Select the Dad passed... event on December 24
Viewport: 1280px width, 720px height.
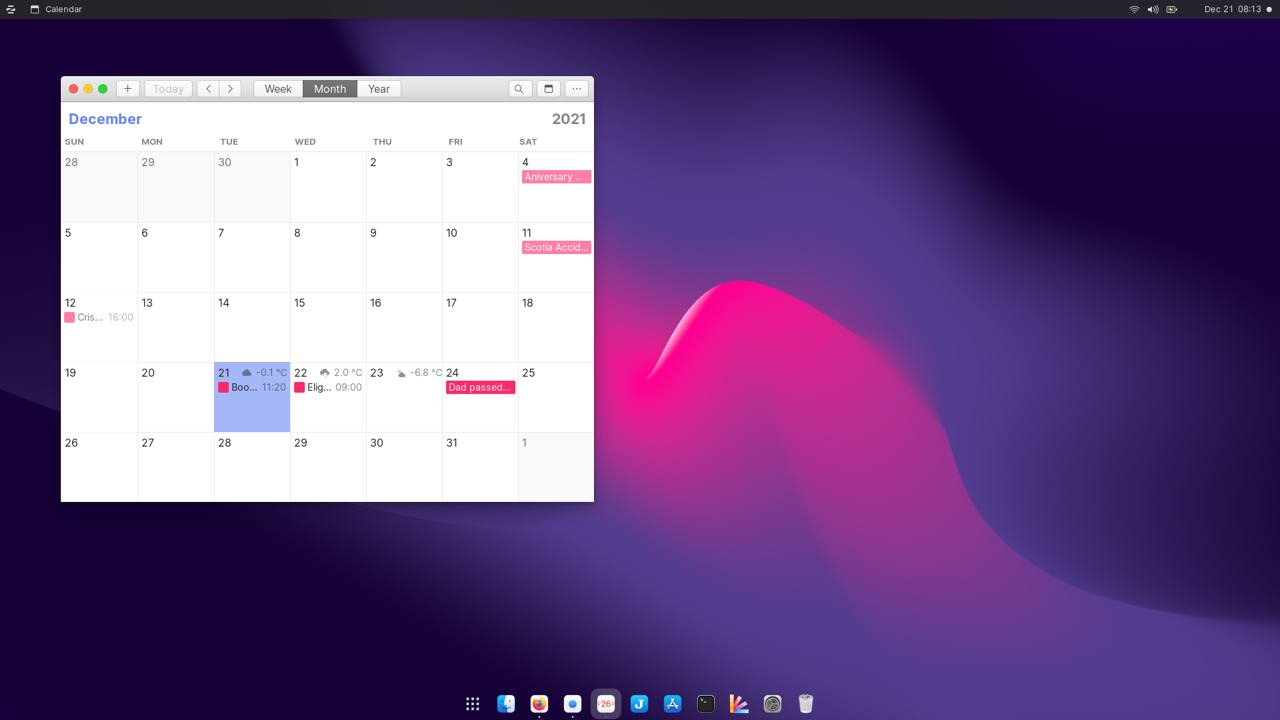pos(480,387)
